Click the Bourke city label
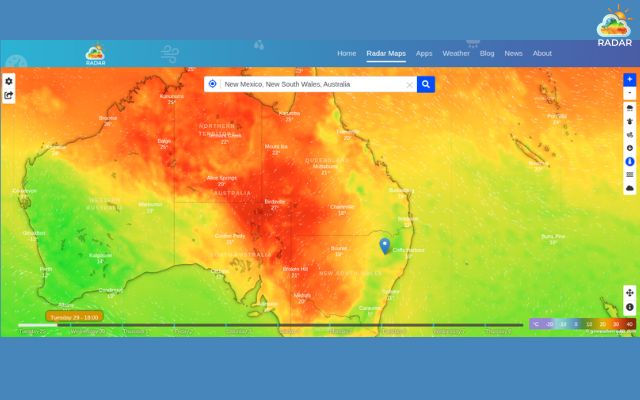 (339, 248)
